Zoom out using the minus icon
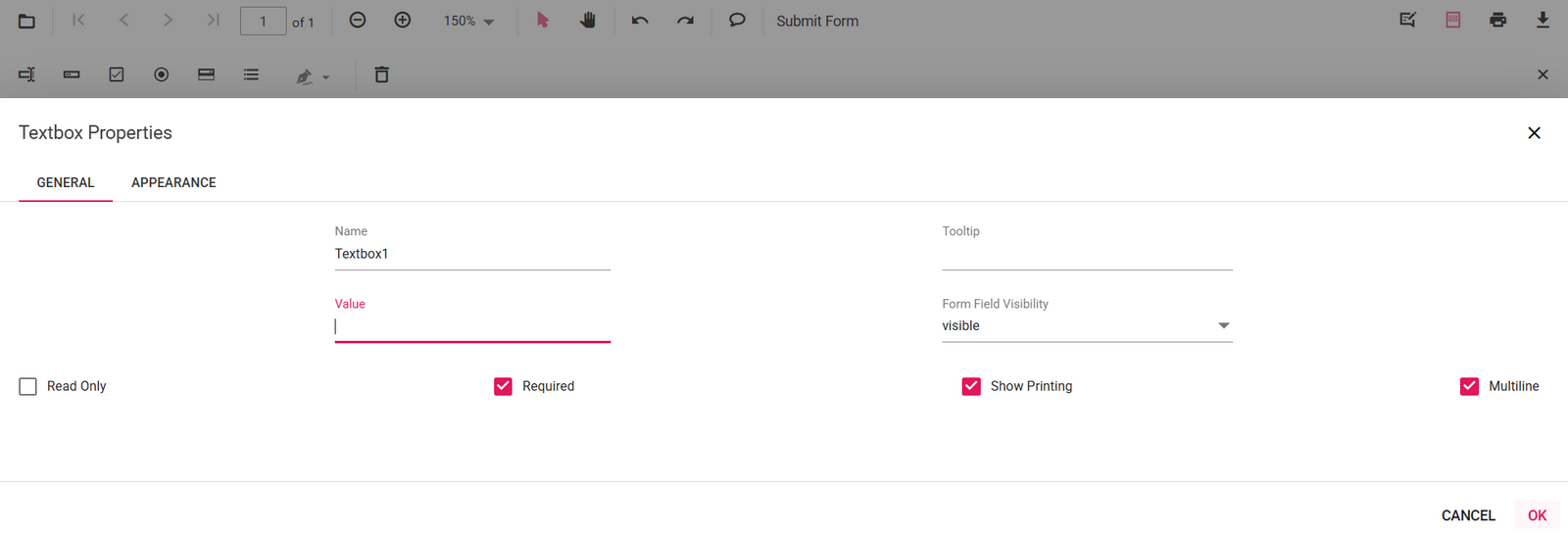1568x537 pixels. 358,21
